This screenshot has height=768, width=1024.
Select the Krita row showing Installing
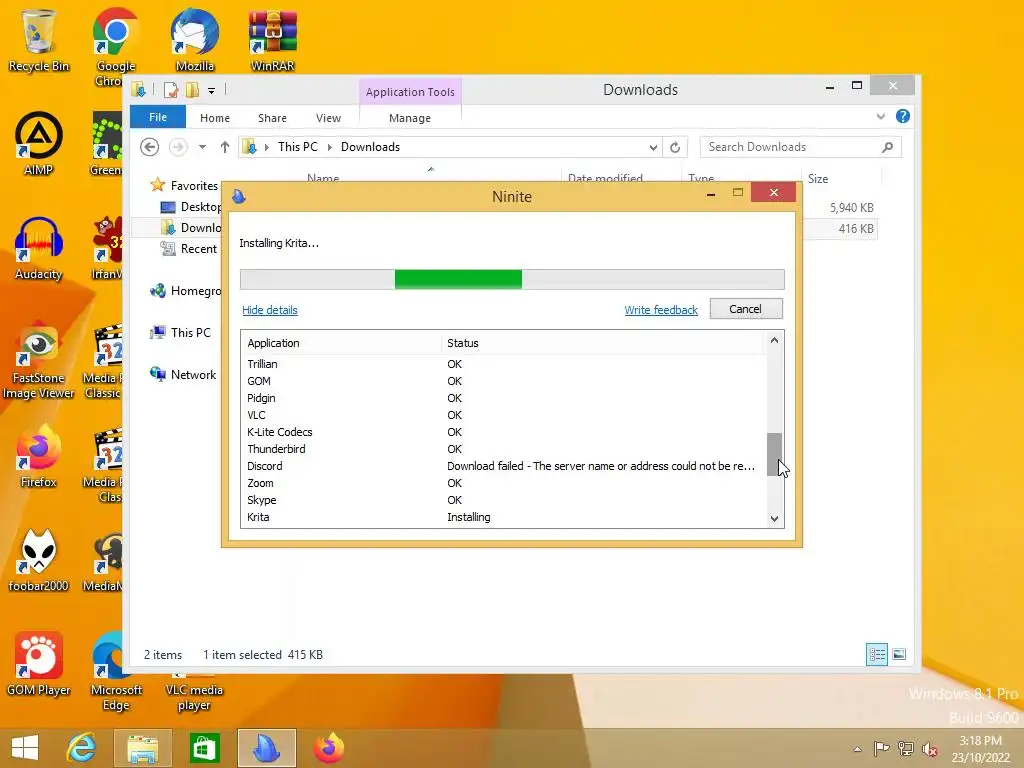503,517
